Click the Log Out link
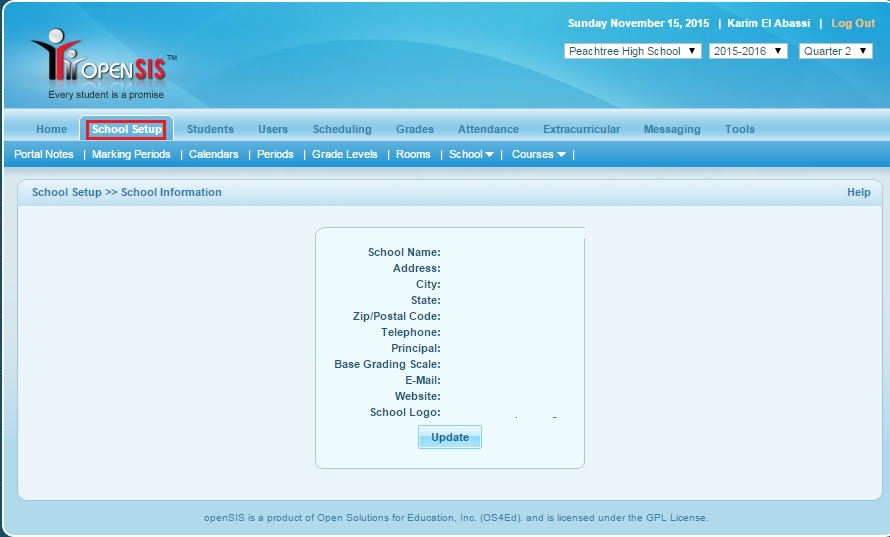890x537 pixels. (x=853, y=23)
